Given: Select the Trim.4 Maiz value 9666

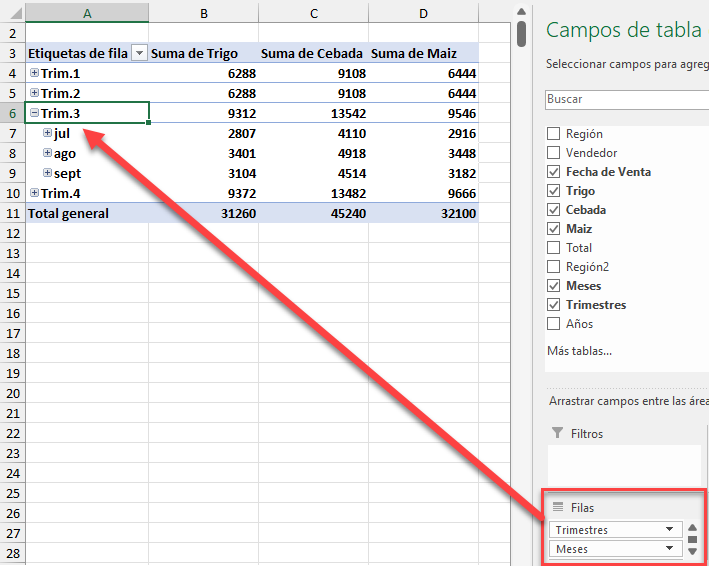Looking at the screenshot, I should coord(424,193).
